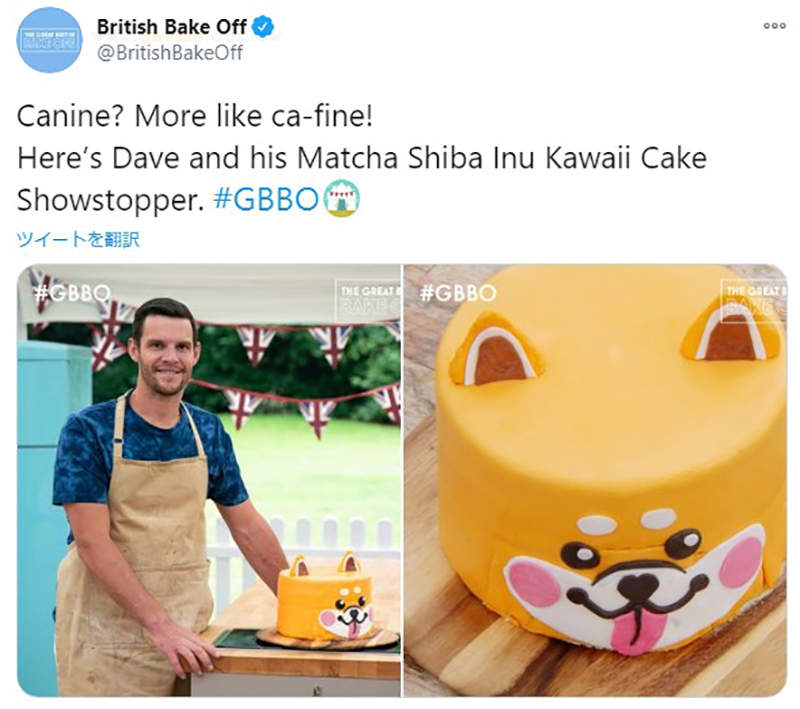Click the @BritishBakeOff handle
This screenshot has width=800, height=709.
[x=169, y=53]
